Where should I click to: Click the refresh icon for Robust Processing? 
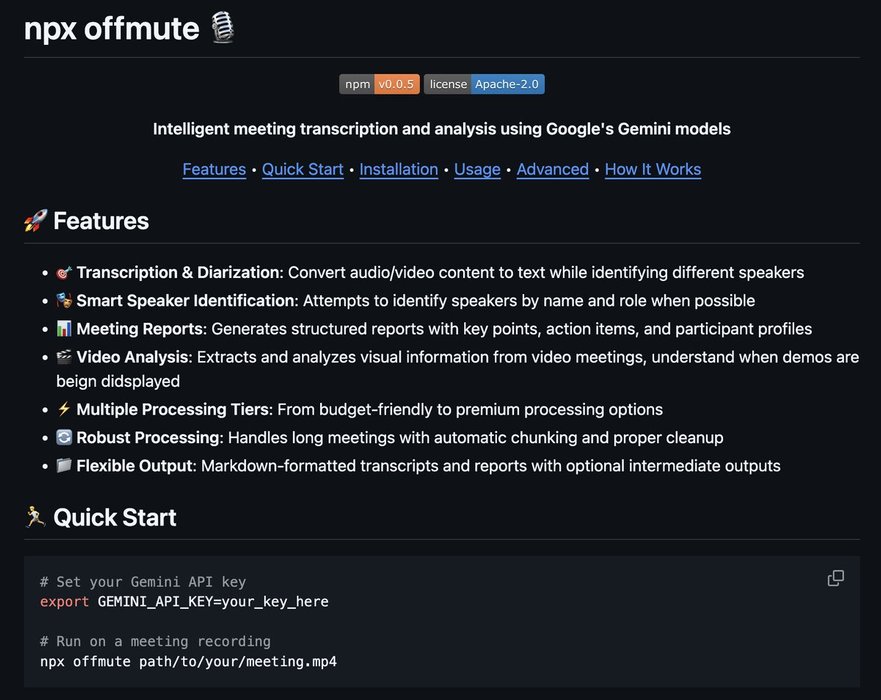coord(64,438)
